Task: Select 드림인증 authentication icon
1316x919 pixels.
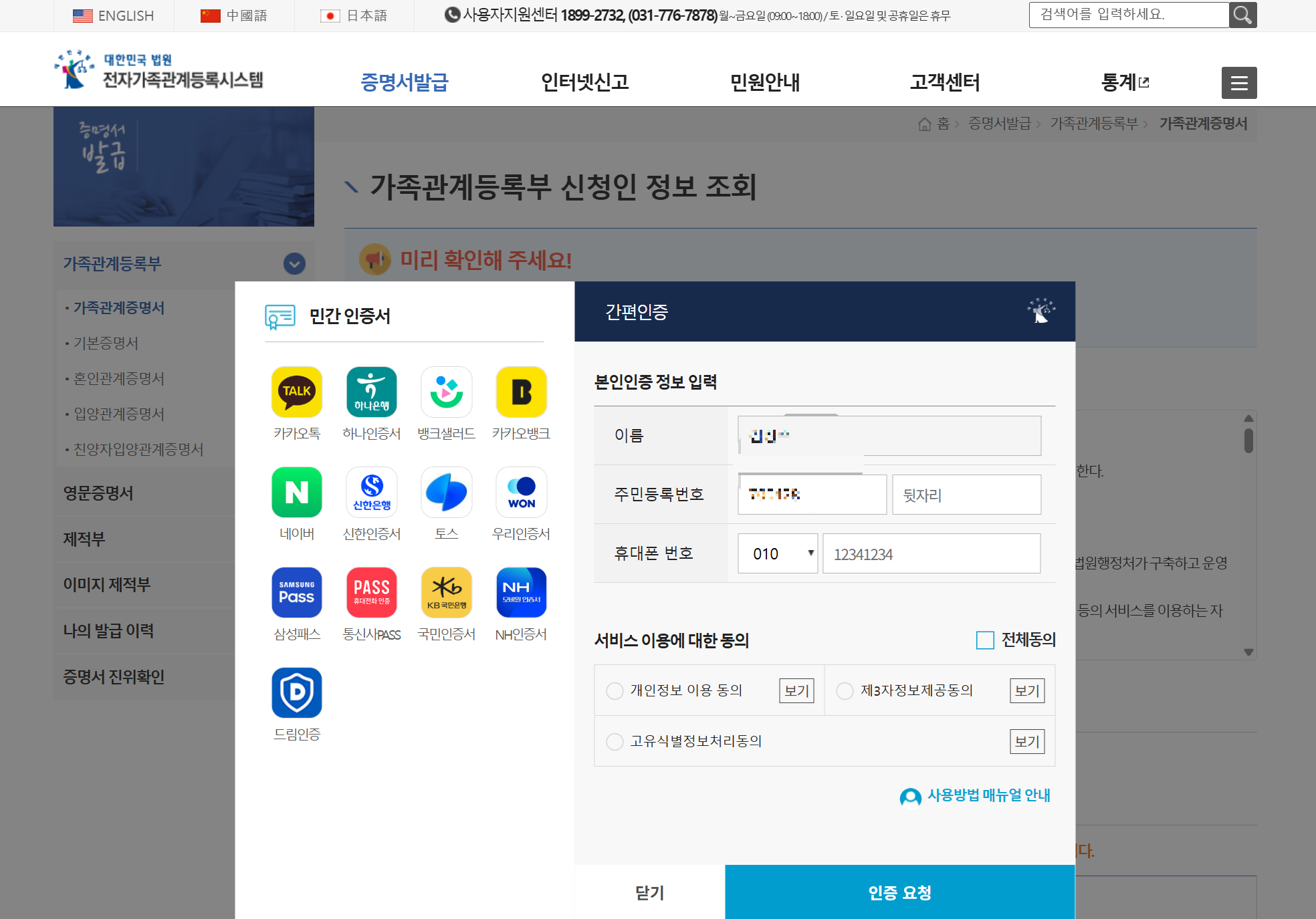Action: pyautogui.click(x=296, y=692)
